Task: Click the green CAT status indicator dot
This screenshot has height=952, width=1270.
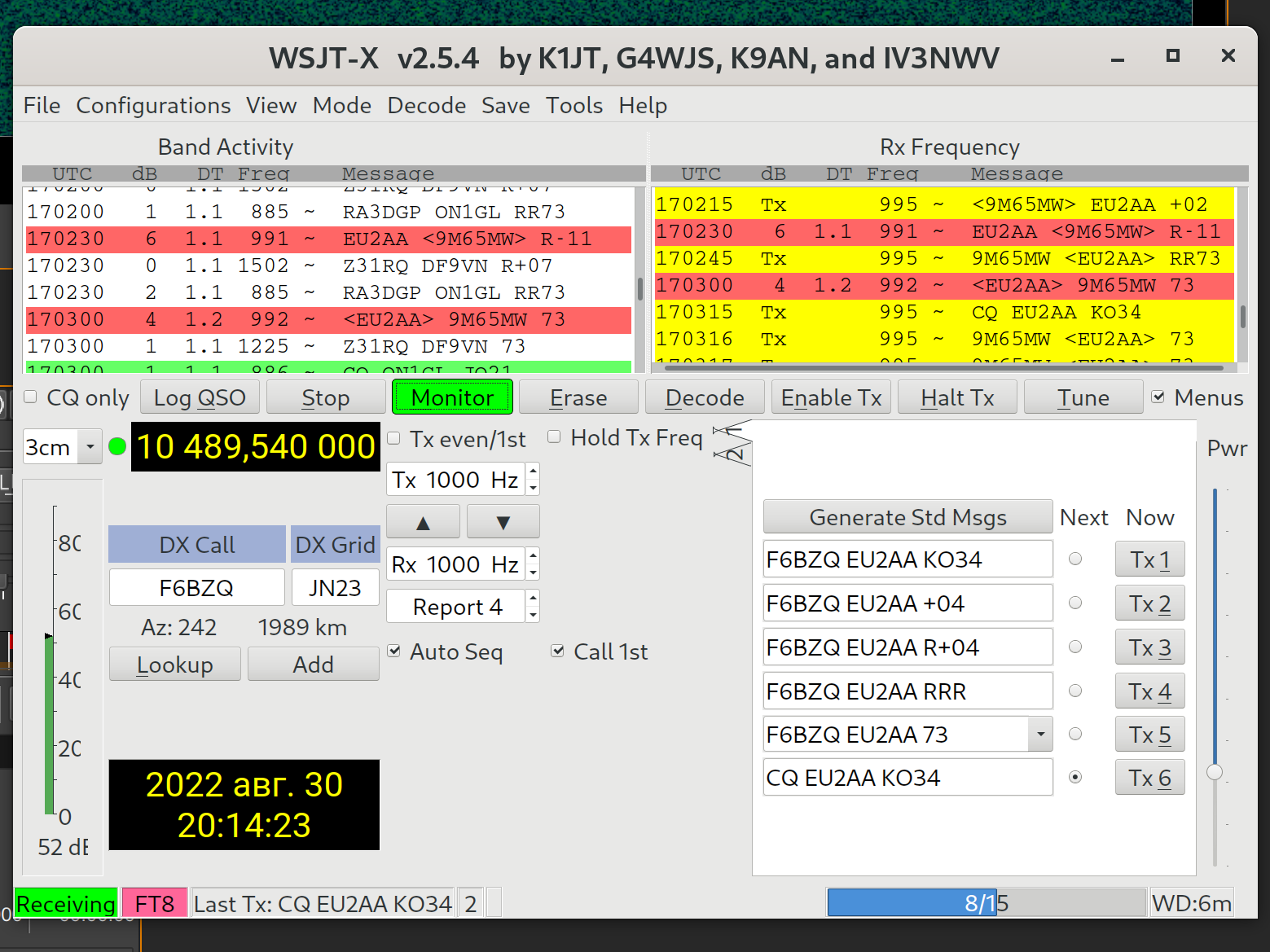Action: point(117,446)
